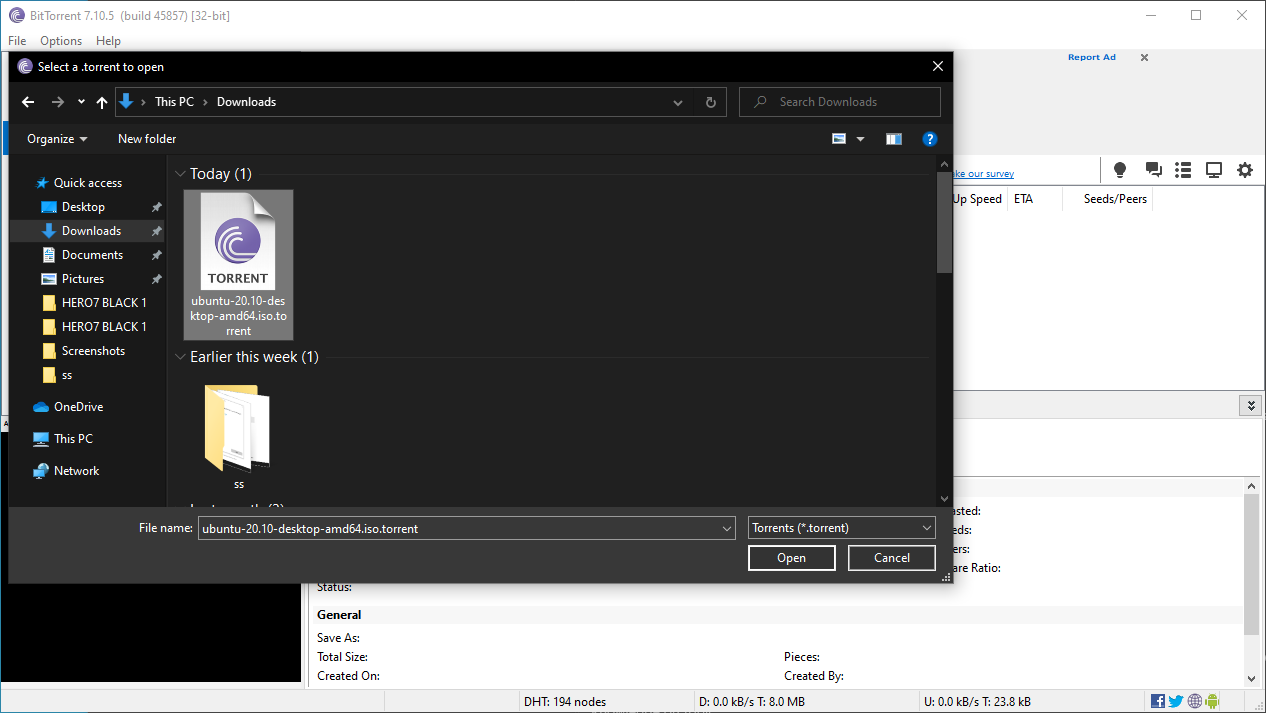The height and width of the screenshot is (713, 1266).
Task: Click the Open button
Action: [x=791, y=558]
